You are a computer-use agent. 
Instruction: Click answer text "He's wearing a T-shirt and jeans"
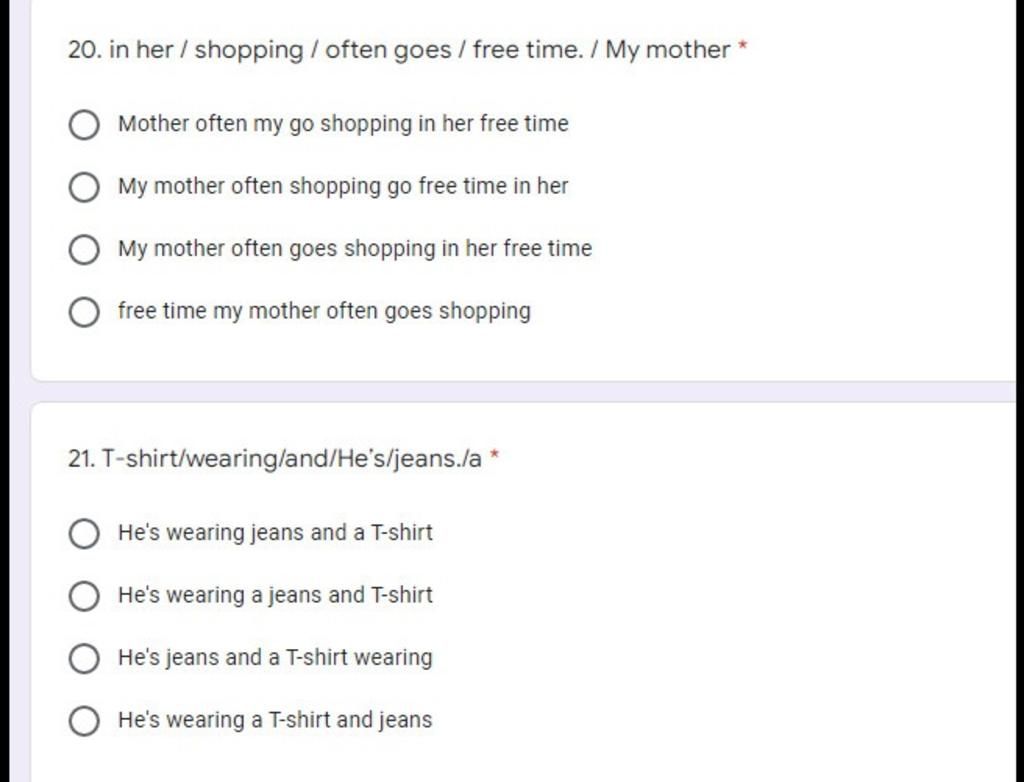coord(275,720)
